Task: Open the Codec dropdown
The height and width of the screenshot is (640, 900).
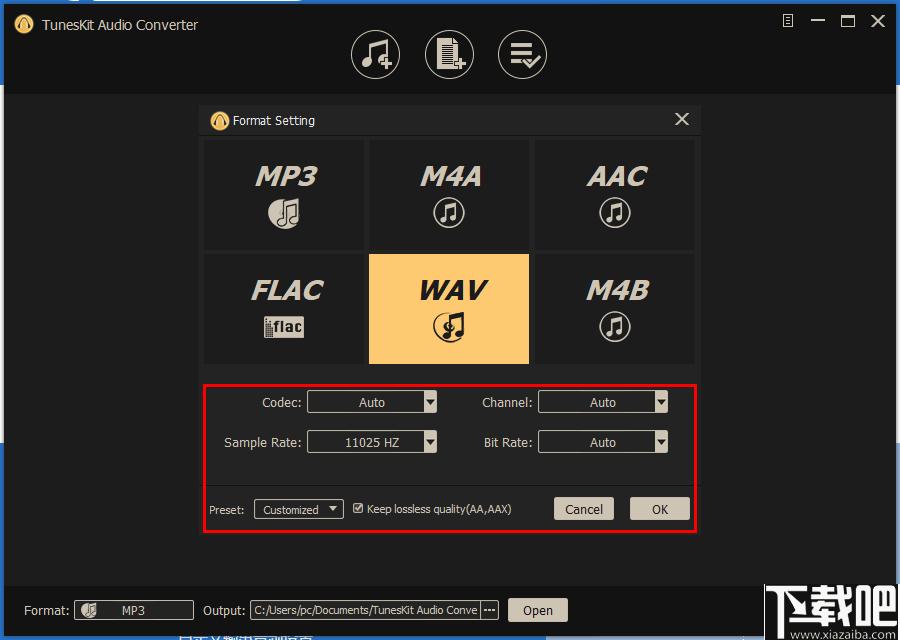Action: [x=372, y=402]
